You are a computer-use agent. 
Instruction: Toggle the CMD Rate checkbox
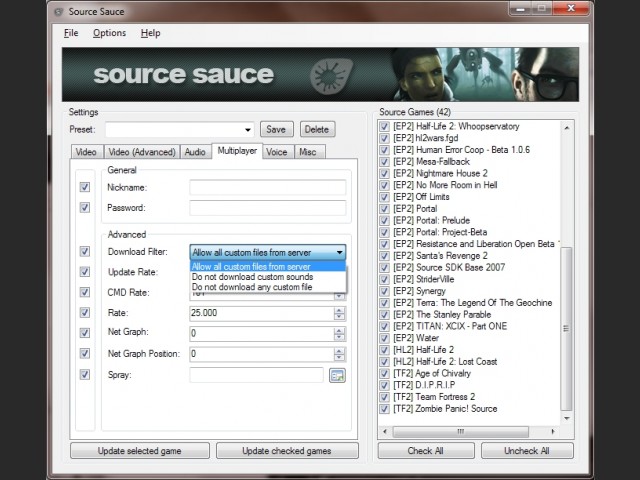tap(84, 292)
